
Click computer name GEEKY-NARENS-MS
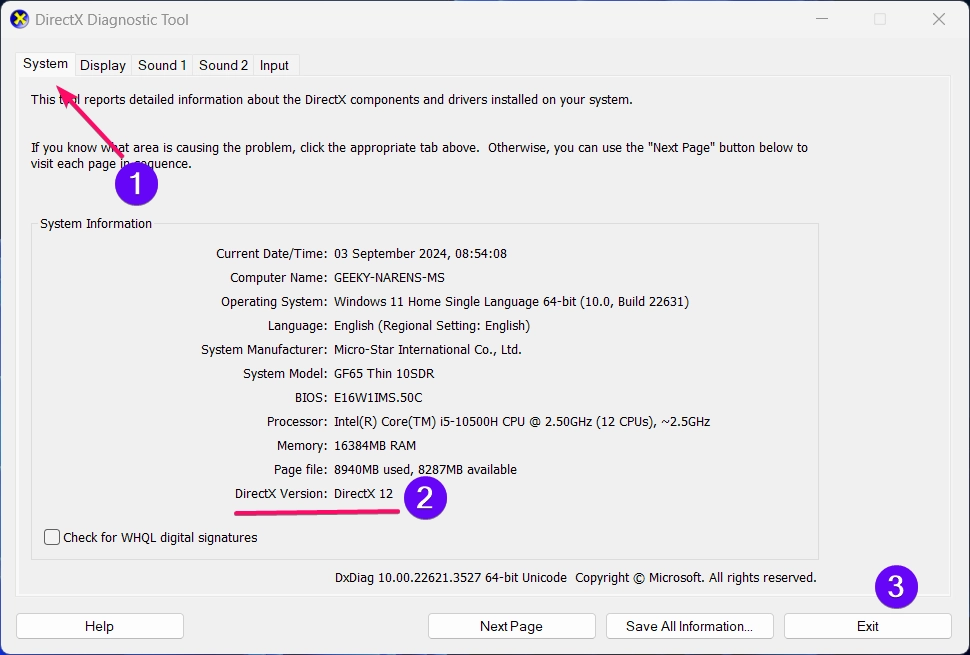(x=389, y=278)
